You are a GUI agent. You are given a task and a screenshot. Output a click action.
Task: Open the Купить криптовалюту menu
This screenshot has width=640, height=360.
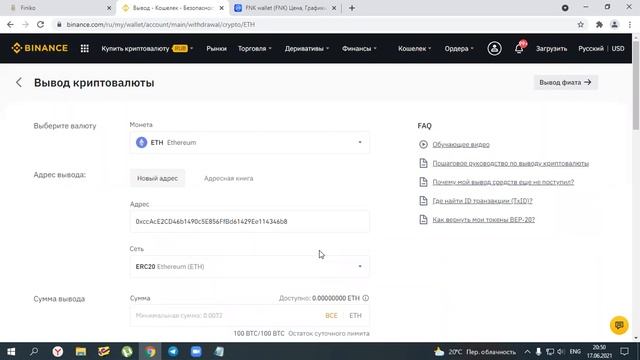click(x=147, y=49)
